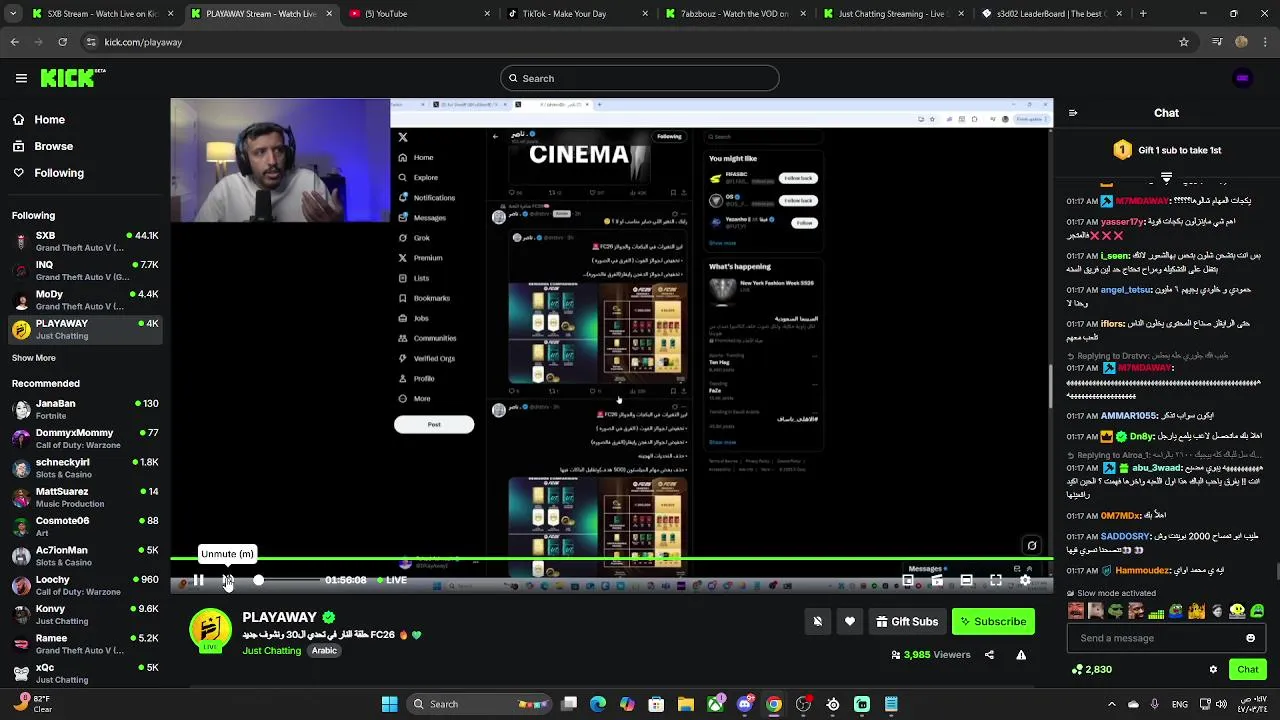Open the DommyxMommy recommended channel
This screenshot has width=1280, height=720.
click(x=85, y=438)
